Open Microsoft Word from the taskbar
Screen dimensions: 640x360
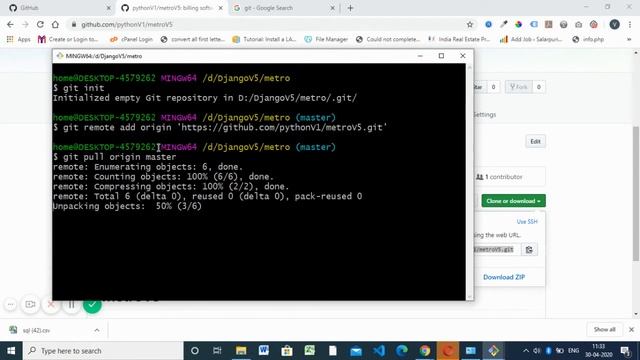point(264,351)
